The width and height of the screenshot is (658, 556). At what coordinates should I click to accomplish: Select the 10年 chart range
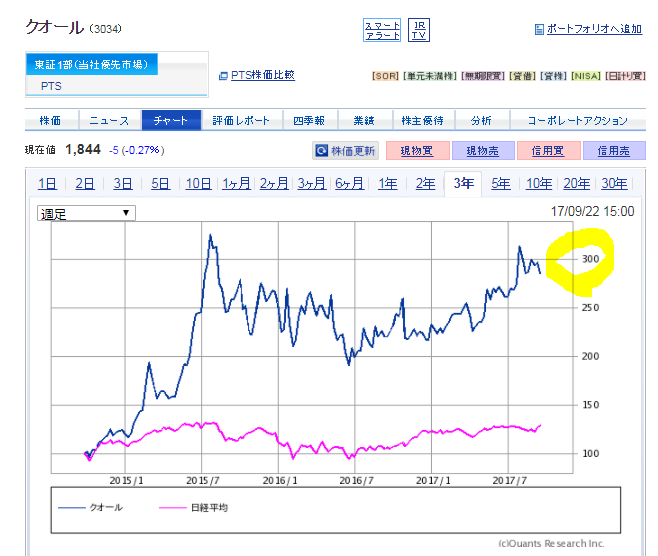click(539, 184)
